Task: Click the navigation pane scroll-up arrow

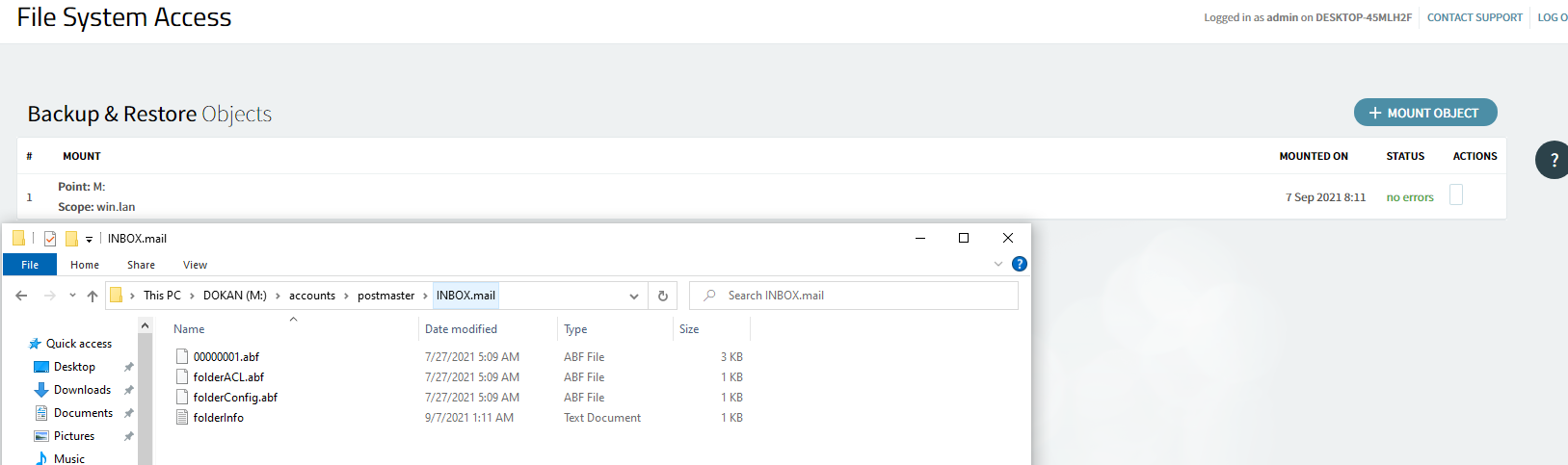Action: 145,326
